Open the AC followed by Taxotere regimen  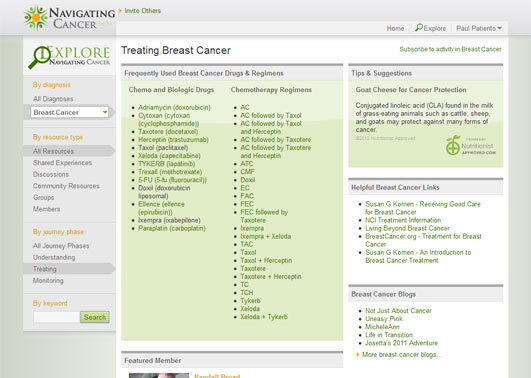click(x=275, y=140)
